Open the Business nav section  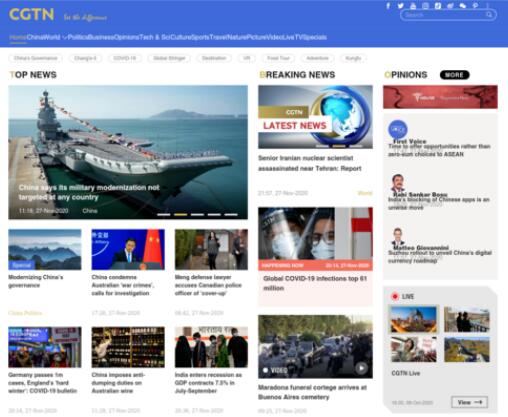[101, 37]
